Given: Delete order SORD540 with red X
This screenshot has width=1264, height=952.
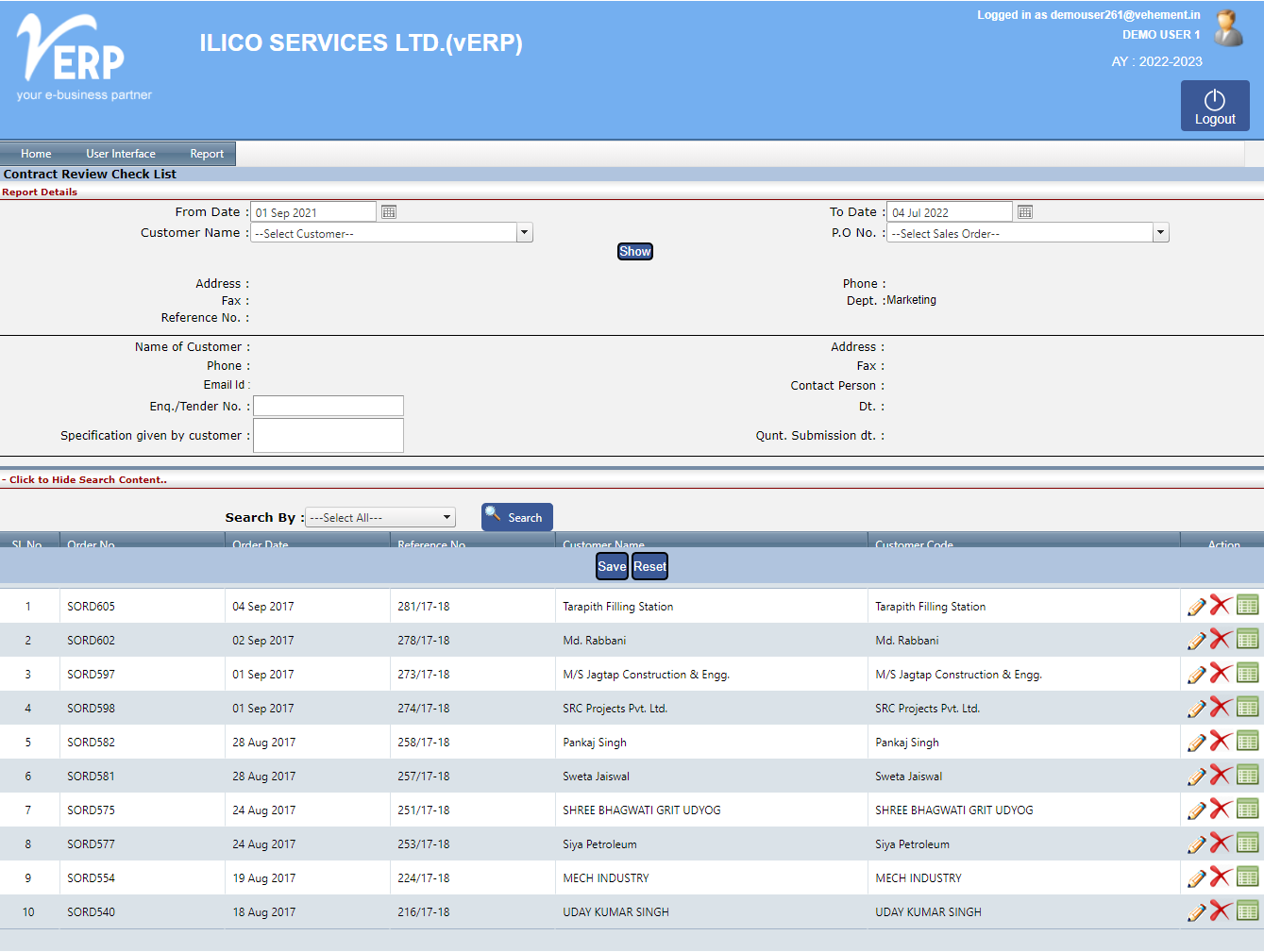Looking at the screenshot, I should tap(1222, 911).
